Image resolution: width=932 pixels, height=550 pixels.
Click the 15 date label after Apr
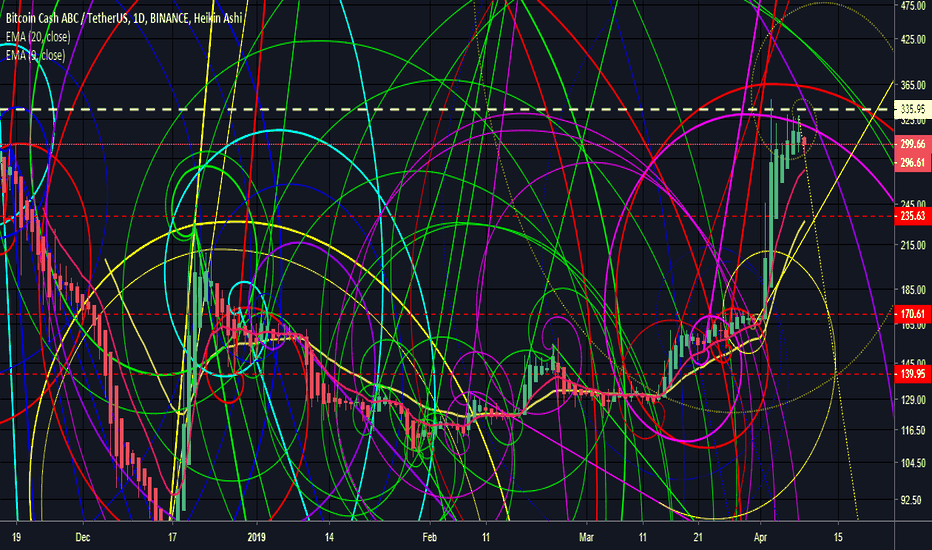coord(838,538)
